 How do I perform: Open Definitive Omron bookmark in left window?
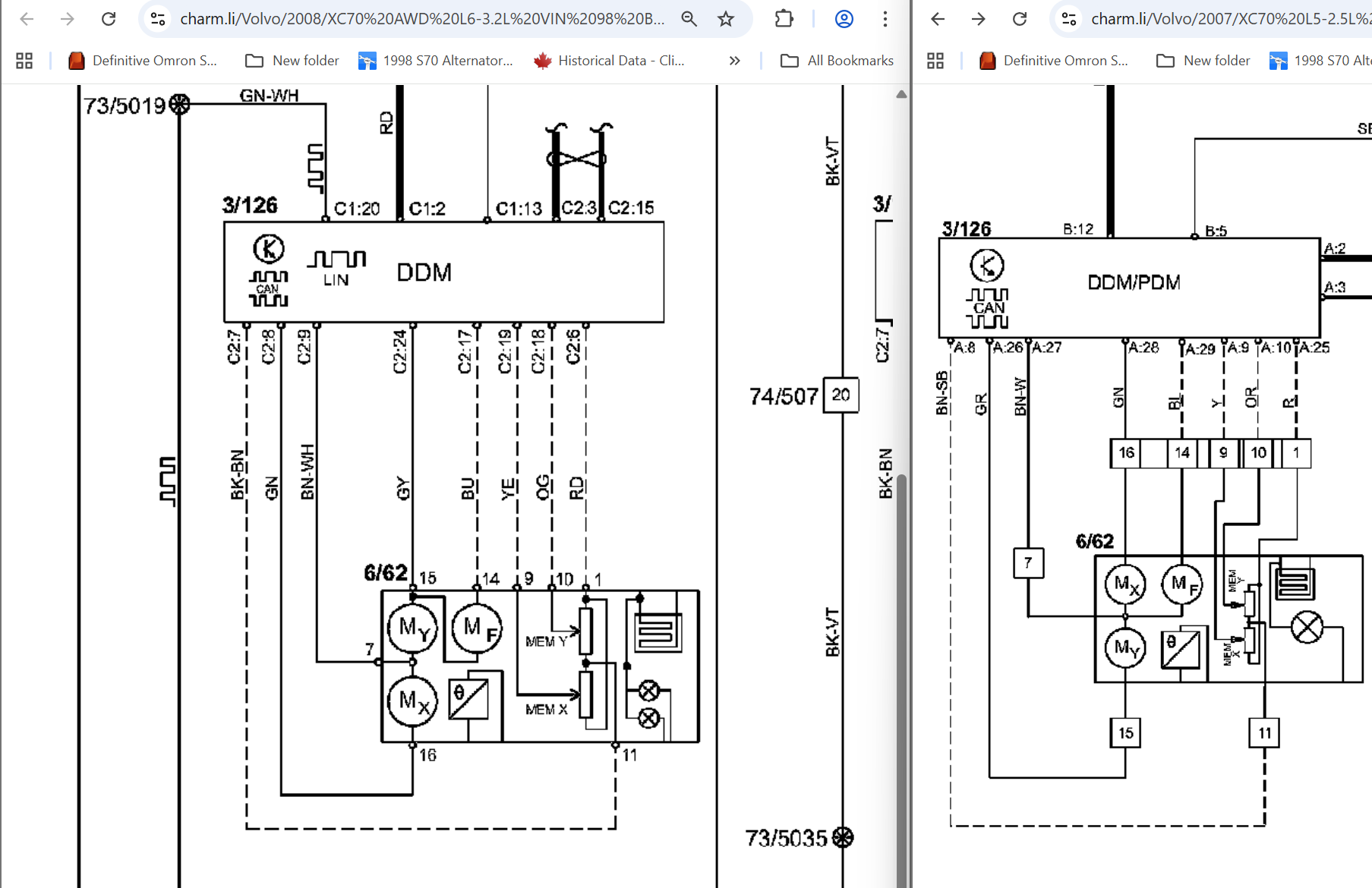pos(143,61)
